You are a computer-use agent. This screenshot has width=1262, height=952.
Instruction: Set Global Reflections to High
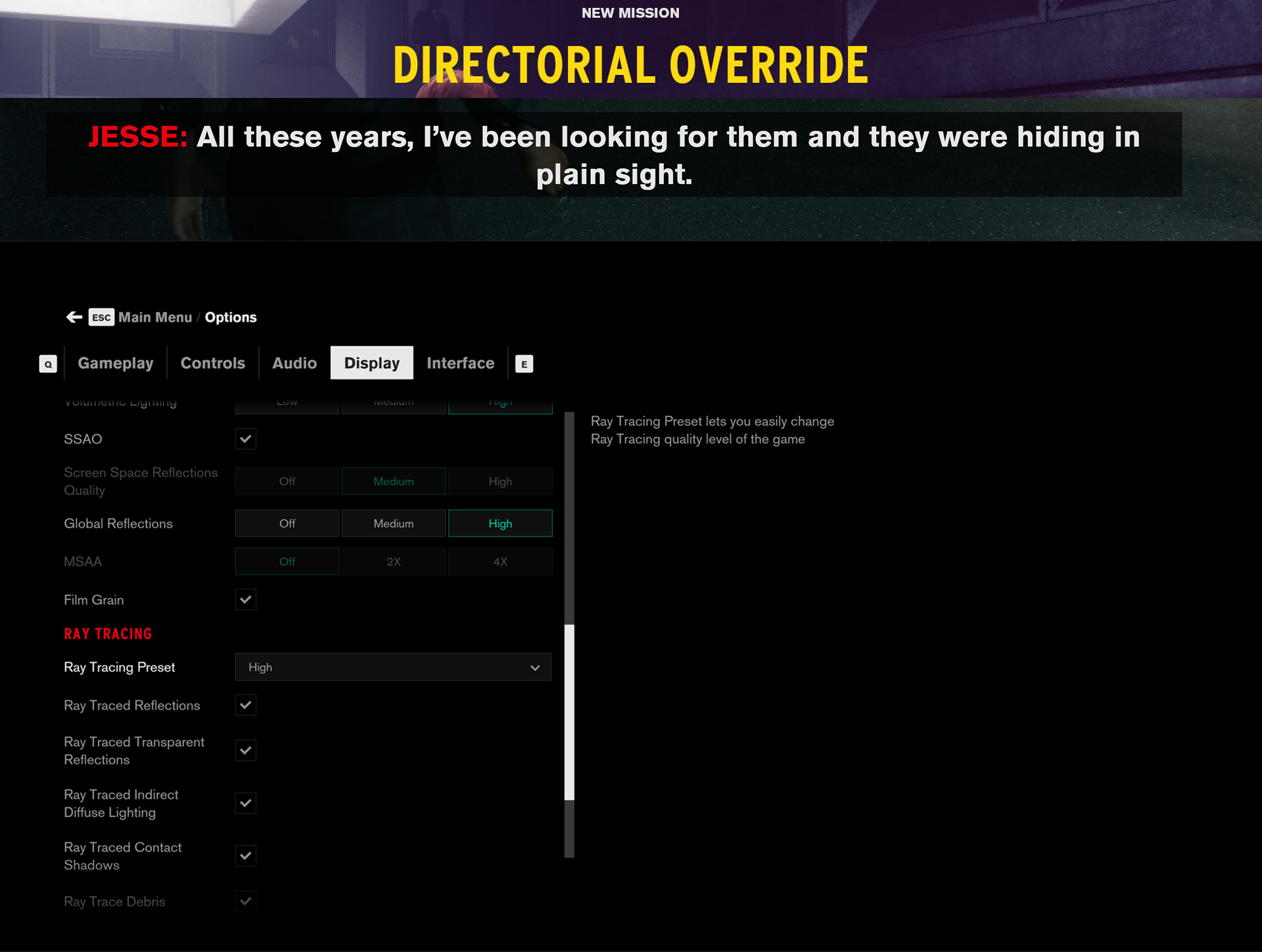(500, 523)
